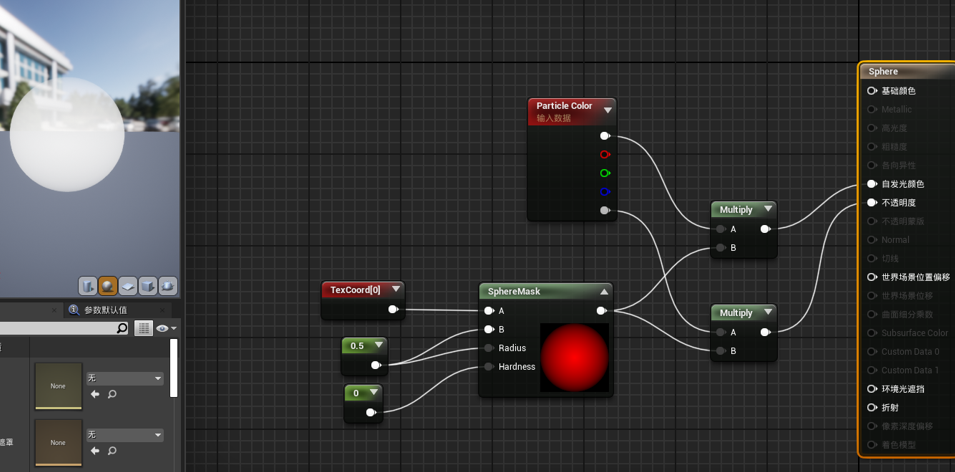Select the sphere preview mesh icon

[x=108, y=286]
